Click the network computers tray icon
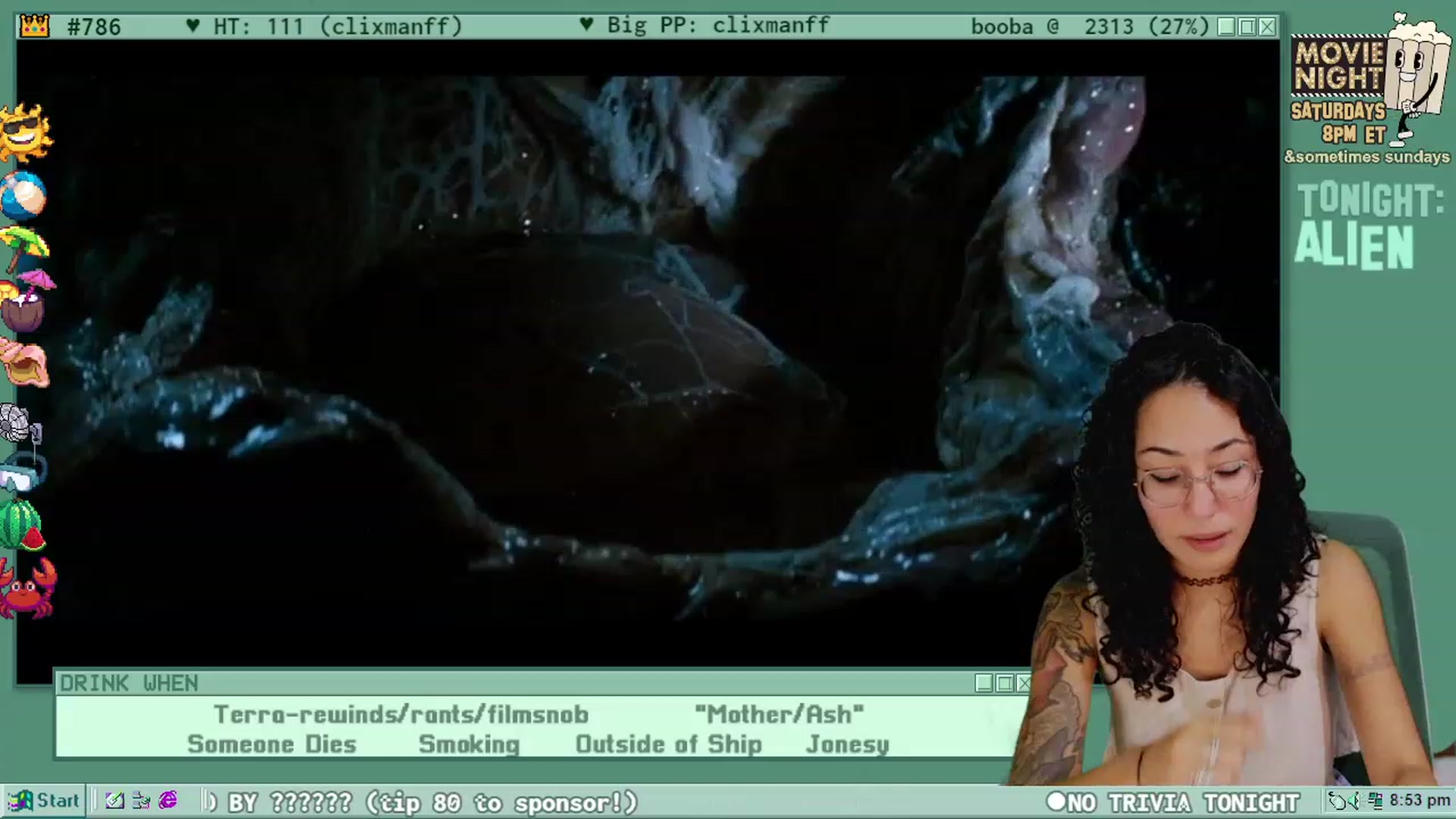Image resolution: width=1456 pixels, height=819 pixels. pyautogui.click(x=1375, y=801)
